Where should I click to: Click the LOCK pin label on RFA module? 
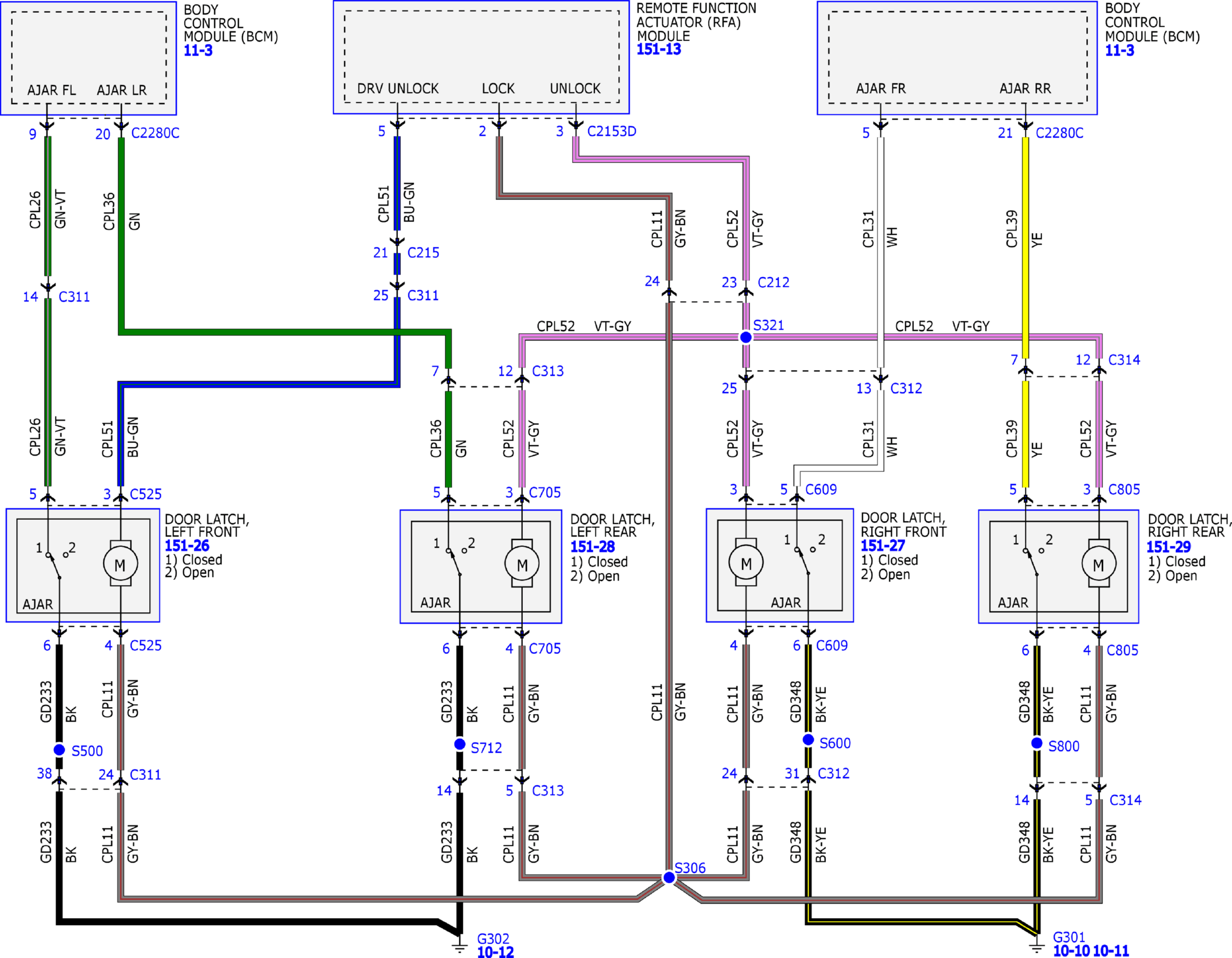tap(498, 88)
